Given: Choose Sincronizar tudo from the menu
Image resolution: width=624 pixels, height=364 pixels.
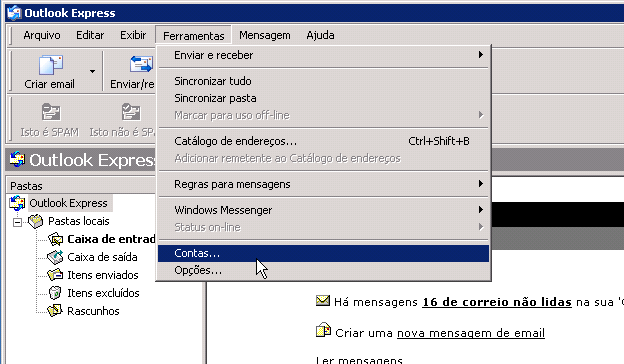Looking at the screenshot, I should coord(323,81).
